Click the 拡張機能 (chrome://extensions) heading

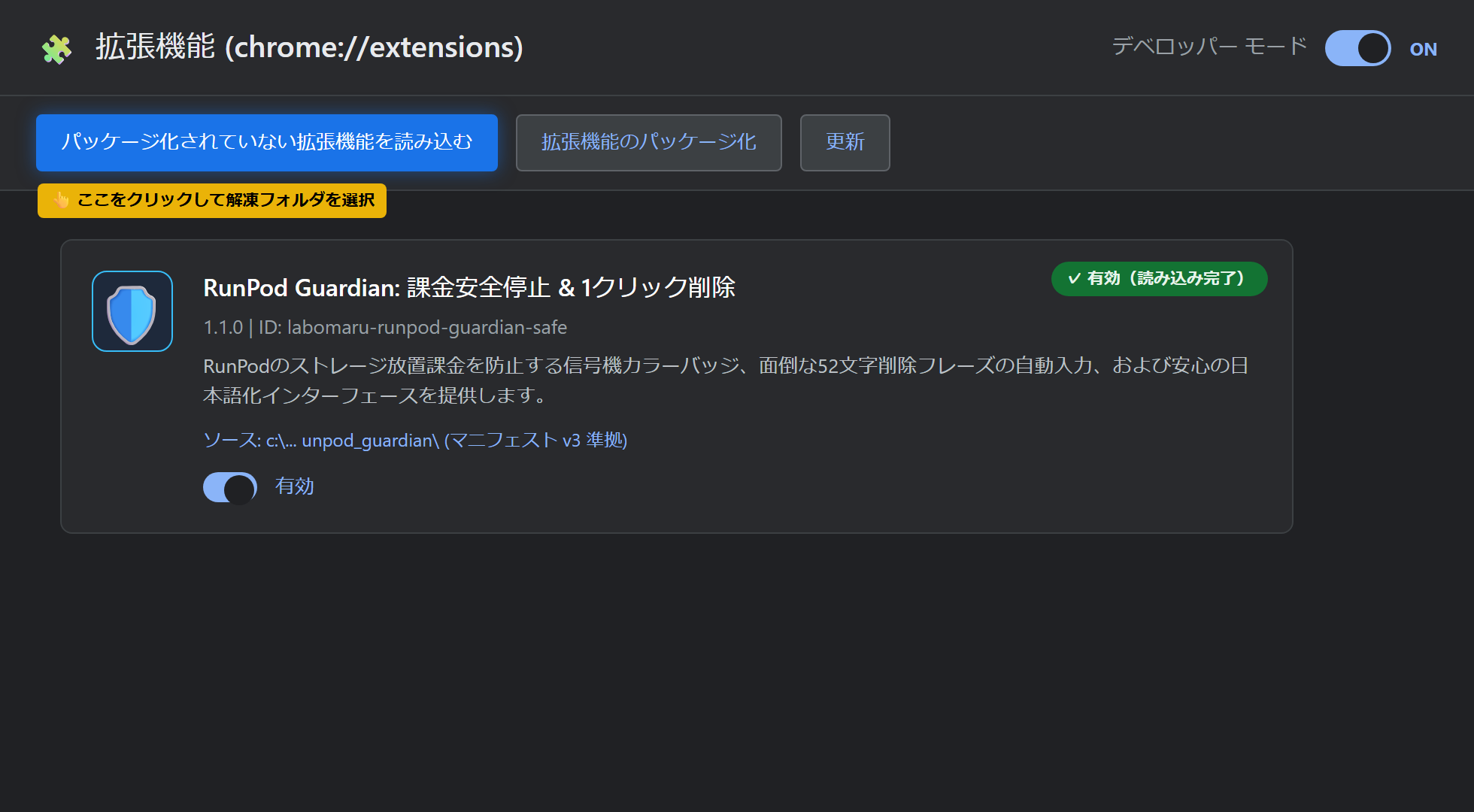pos(309,47)
